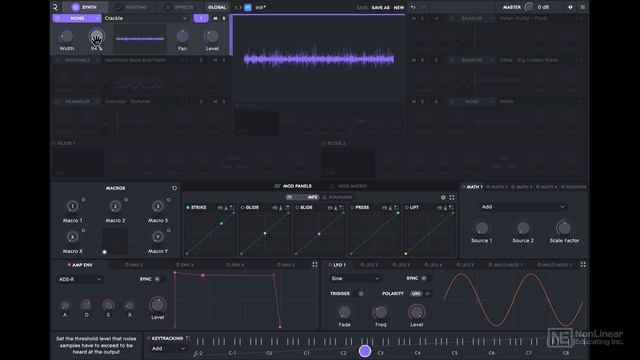Screen dimensions: 640x360
Task: Click the Macro X knob
Action: click(73, 237)
